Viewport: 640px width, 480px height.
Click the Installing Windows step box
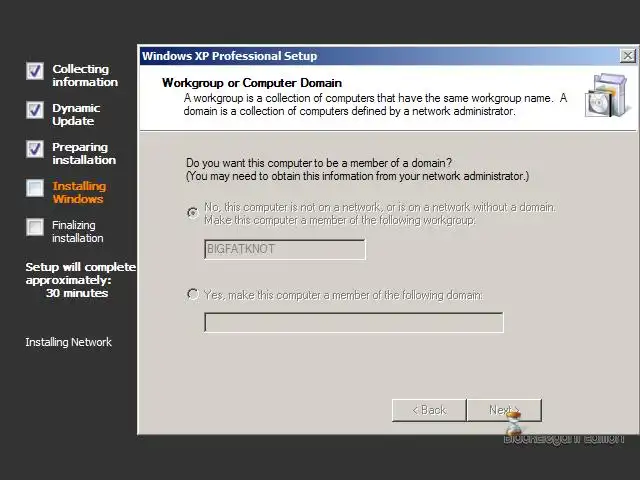[x=35, y=188]
